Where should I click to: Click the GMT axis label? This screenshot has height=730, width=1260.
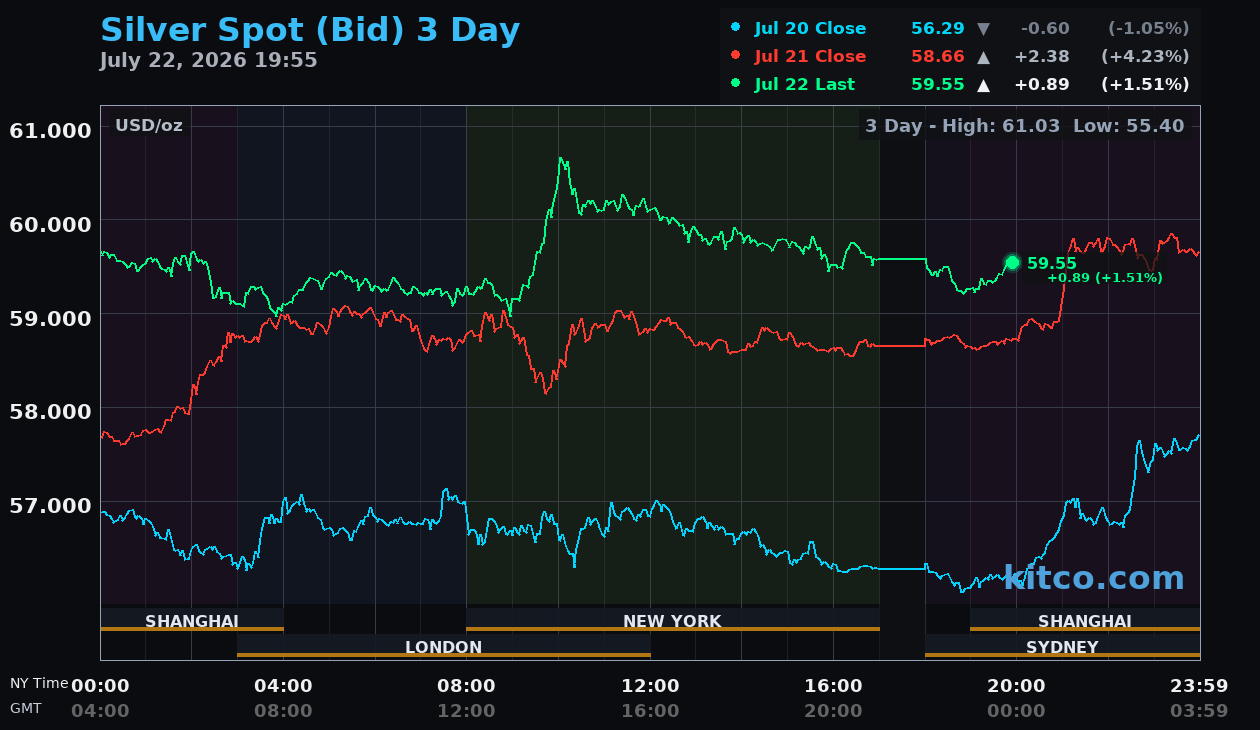(x=26, y=708)
